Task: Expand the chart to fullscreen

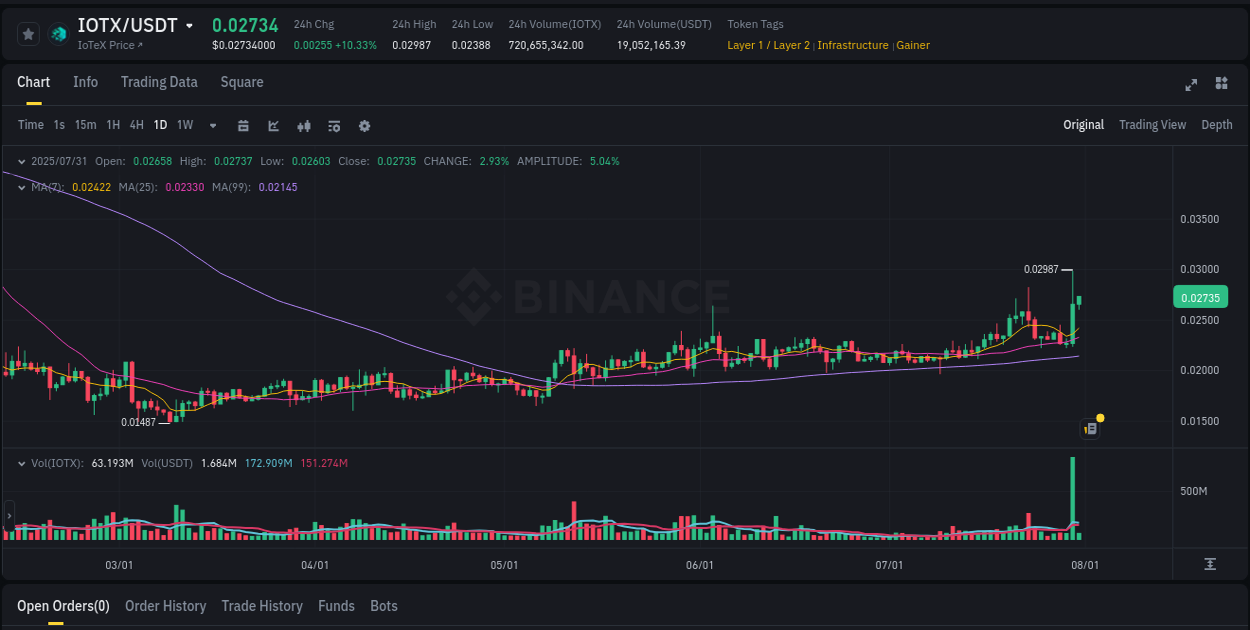Action: [1190, 85]
